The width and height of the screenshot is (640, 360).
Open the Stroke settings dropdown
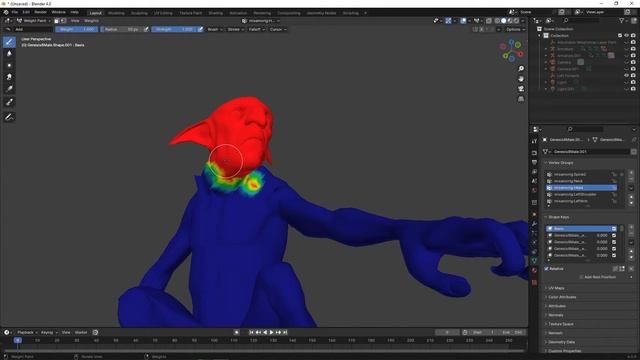click(x=235, y=29)
